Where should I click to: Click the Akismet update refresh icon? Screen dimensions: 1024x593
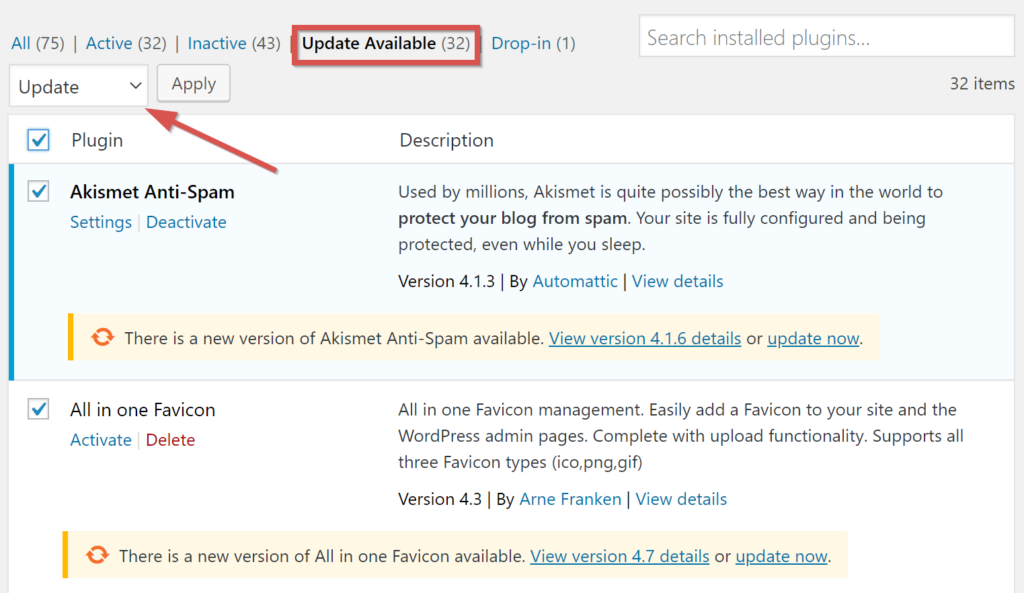click(x=103, y=338)
